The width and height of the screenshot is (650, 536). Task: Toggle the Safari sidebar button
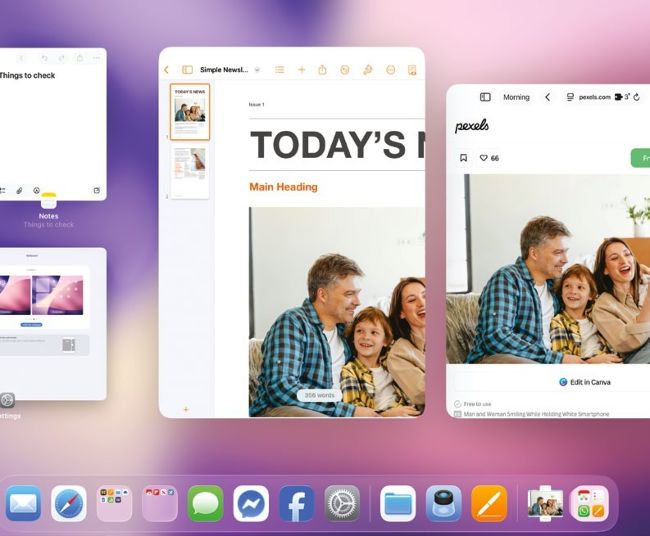485,97
